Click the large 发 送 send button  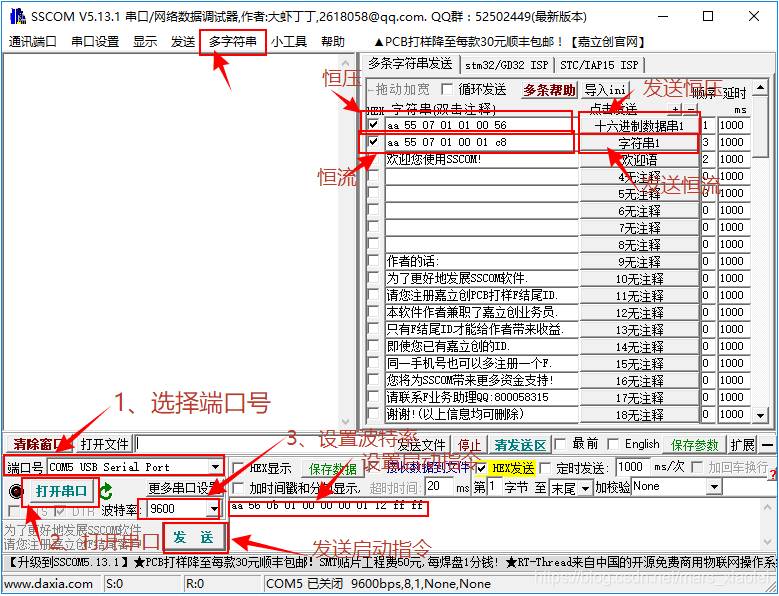[x=193, y=537]
